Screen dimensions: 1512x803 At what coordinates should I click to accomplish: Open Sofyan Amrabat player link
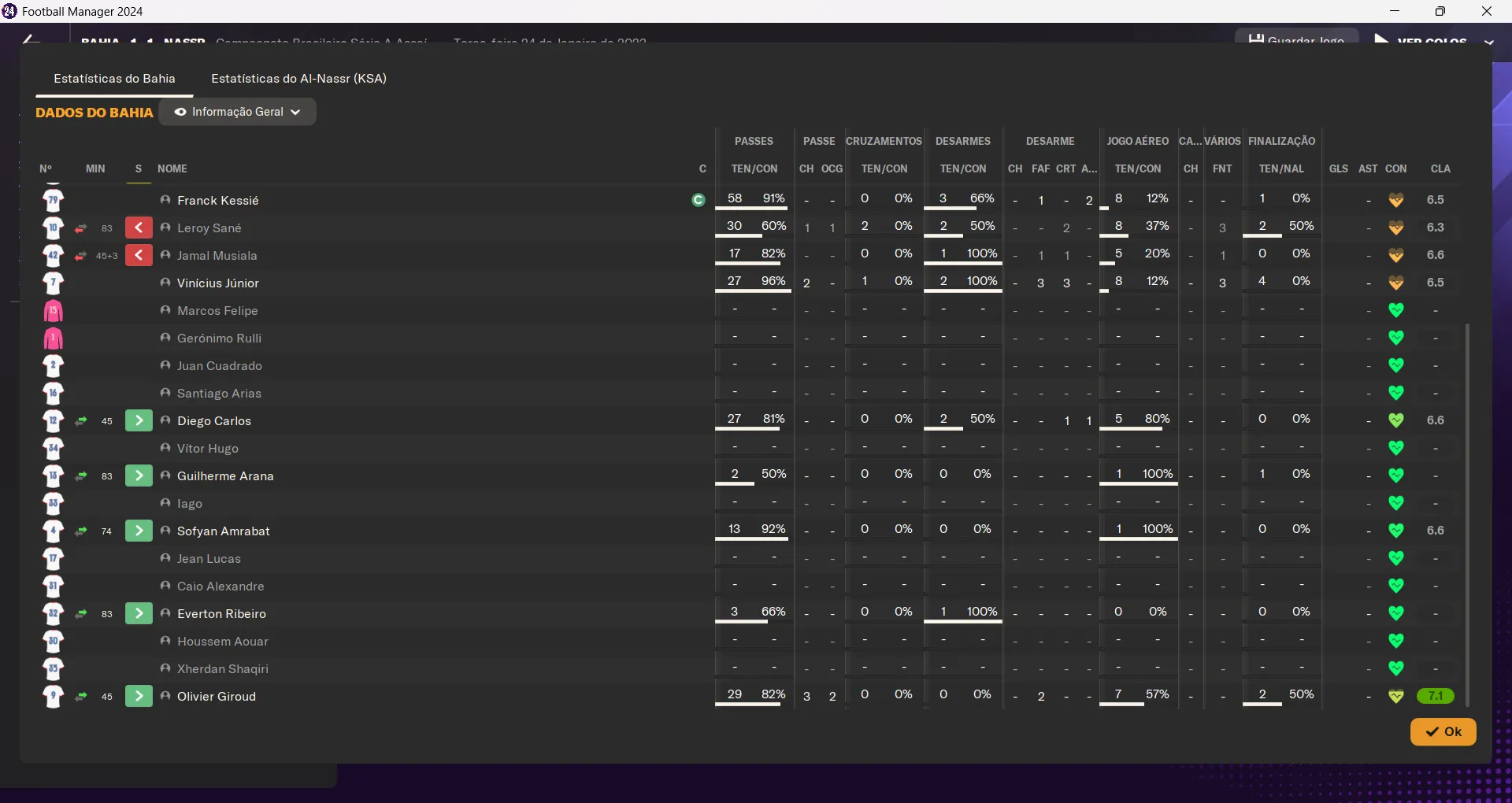[x=224, y=531]
